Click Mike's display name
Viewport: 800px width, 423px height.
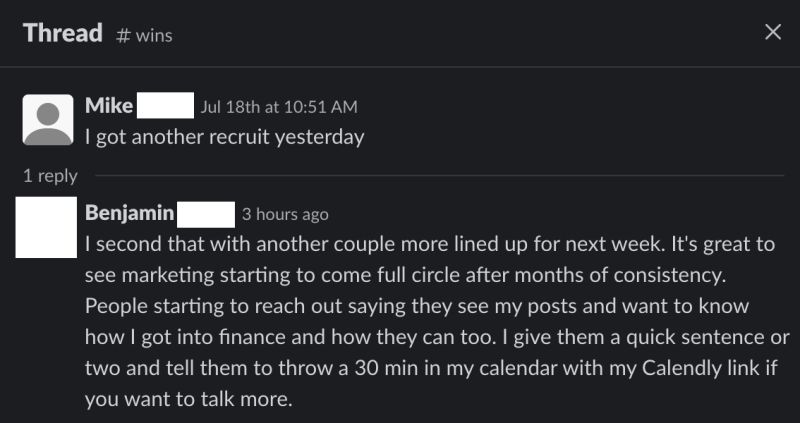109,106
